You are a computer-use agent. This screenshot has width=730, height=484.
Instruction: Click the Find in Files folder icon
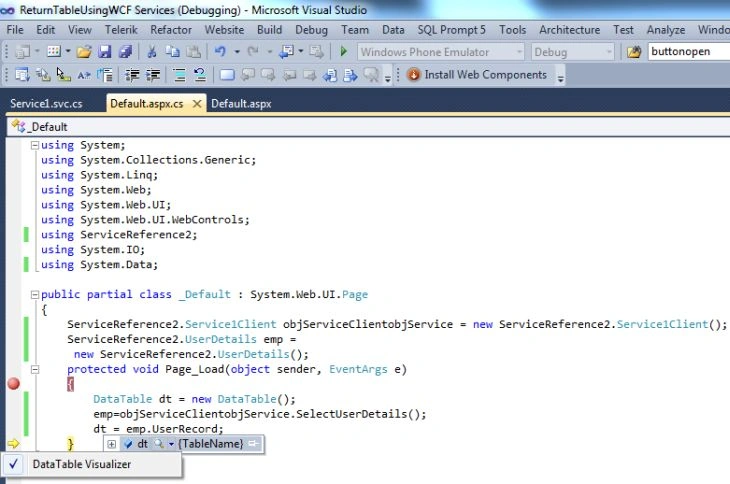[634, 51]
